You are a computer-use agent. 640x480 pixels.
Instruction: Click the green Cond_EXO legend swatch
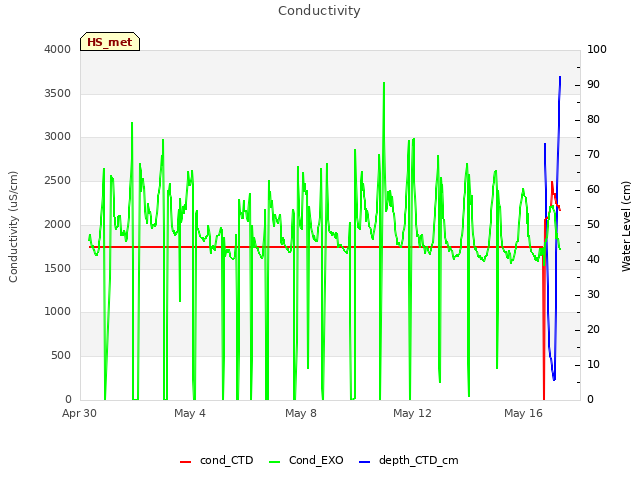pos(275,462)
